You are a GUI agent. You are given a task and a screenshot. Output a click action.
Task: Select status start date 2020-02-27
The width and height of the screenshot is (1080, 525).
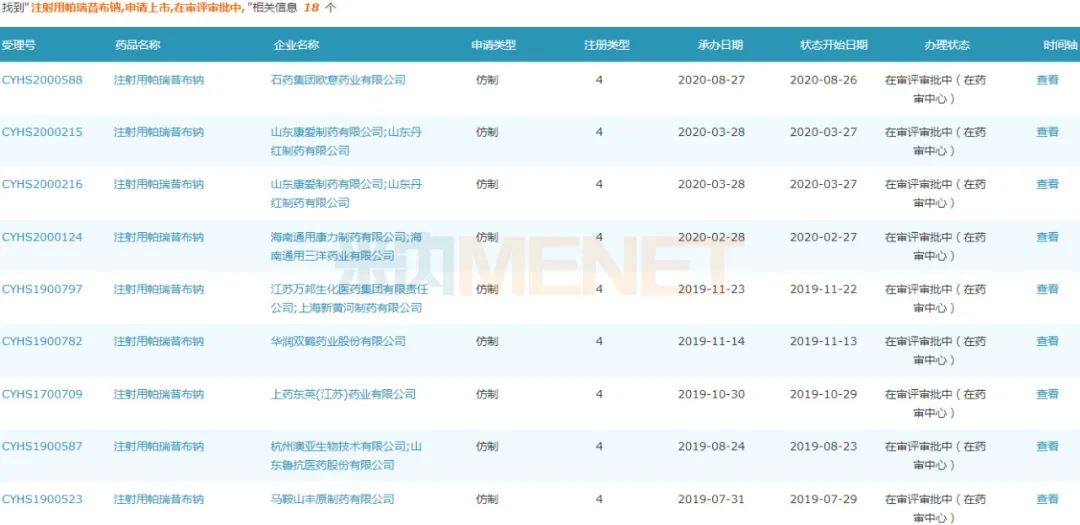[x=824, y=237]
